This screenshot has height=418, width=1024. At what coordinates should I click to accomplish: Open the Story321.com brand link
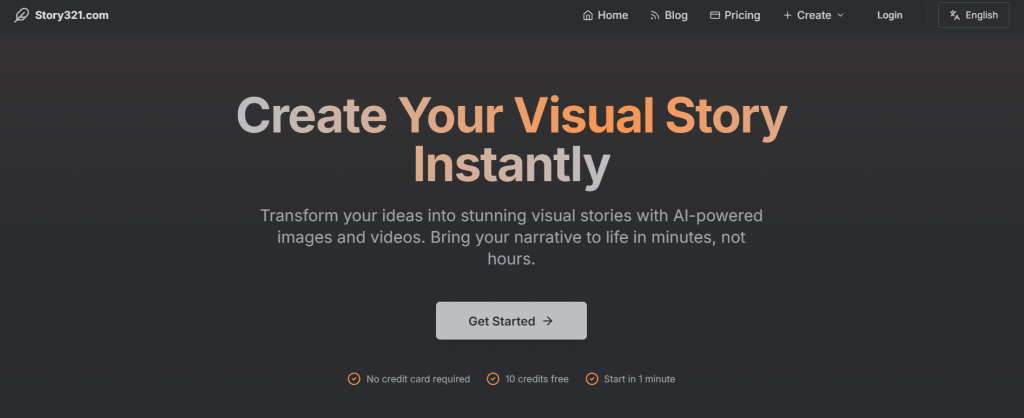[x=68, y=15]
